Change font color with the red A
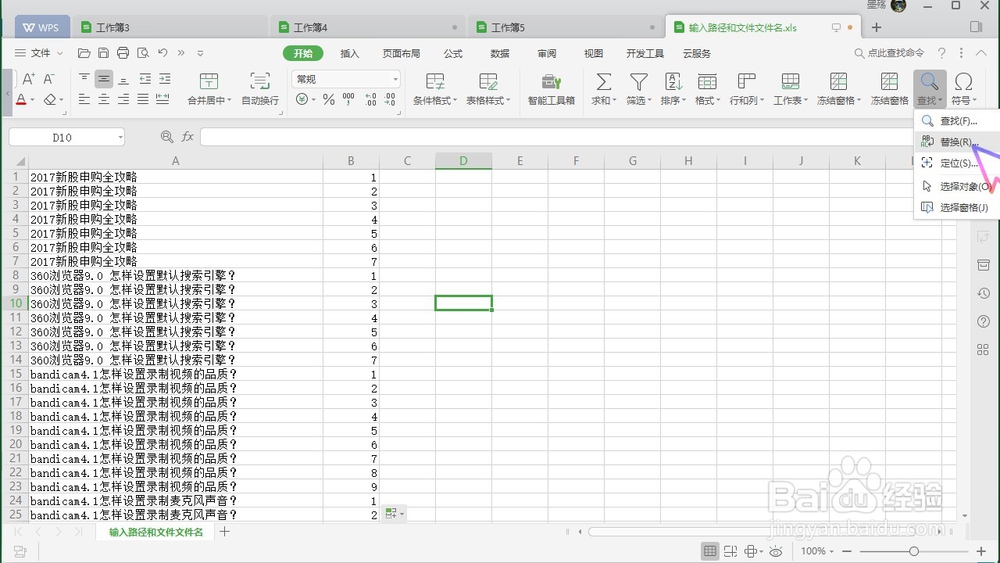 21,99
